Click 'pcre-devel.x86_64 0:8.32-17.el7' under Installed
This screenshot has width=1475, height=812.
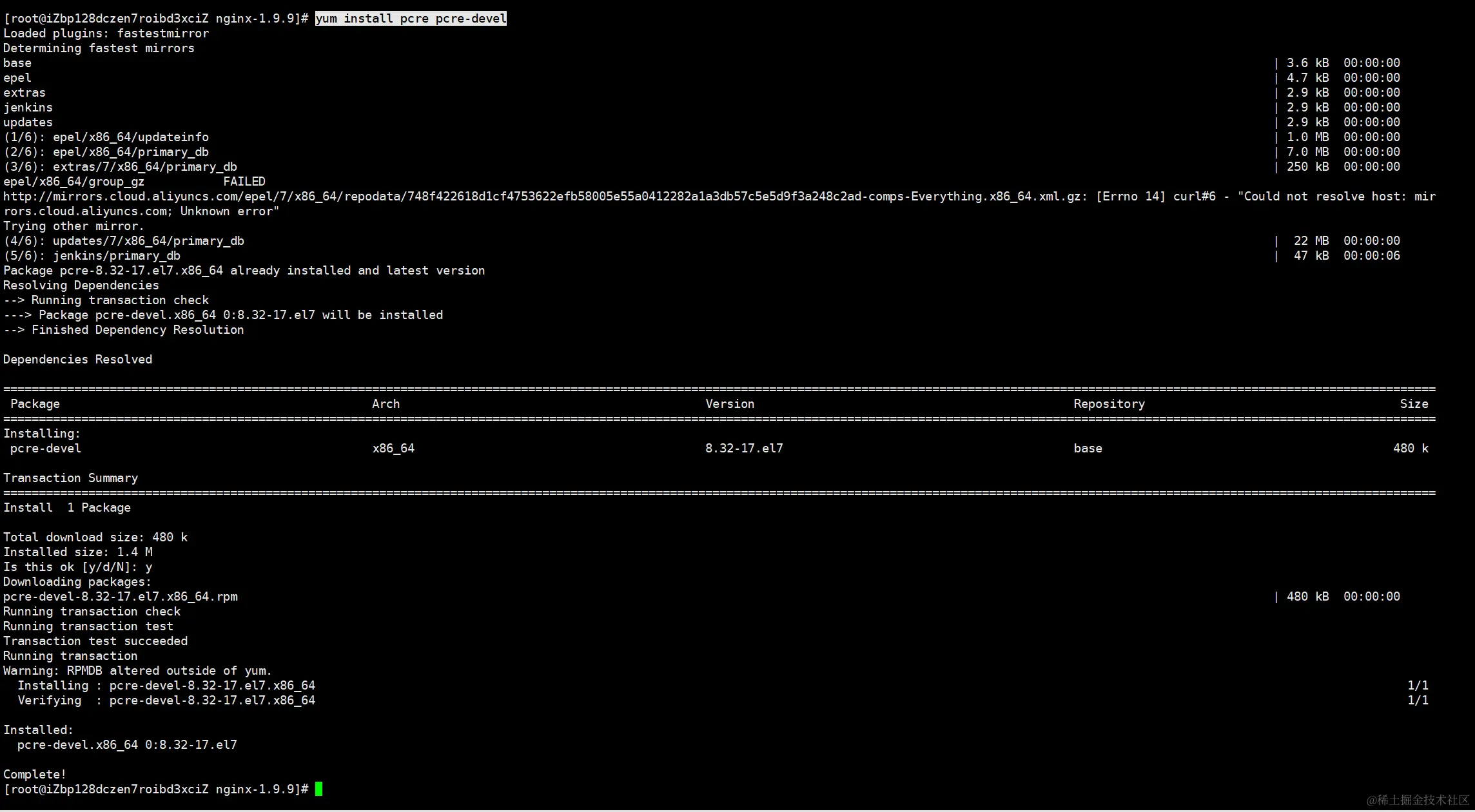(127, 745)
